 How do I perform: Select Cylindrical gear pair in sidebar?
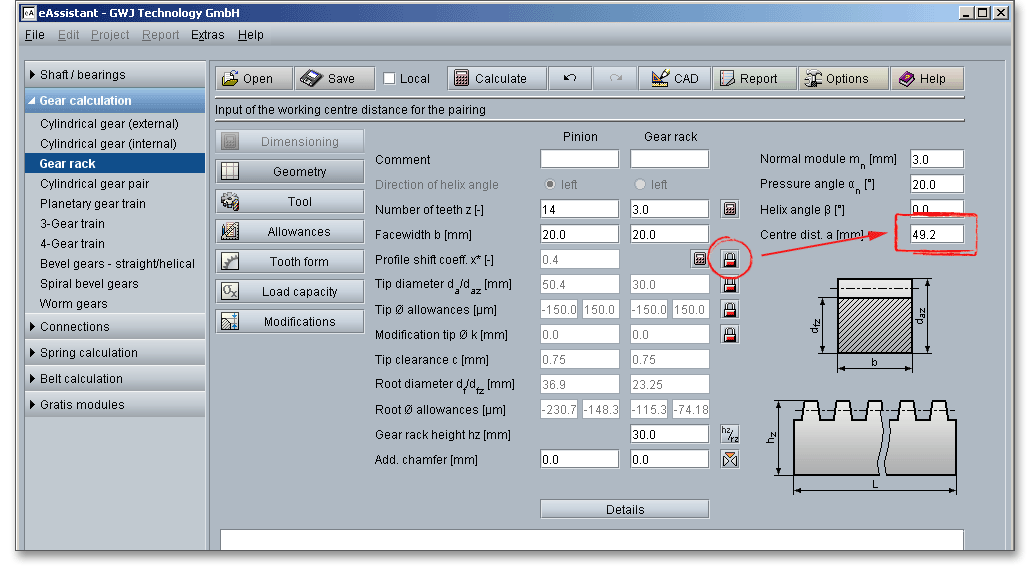click(x=95, y=184)
